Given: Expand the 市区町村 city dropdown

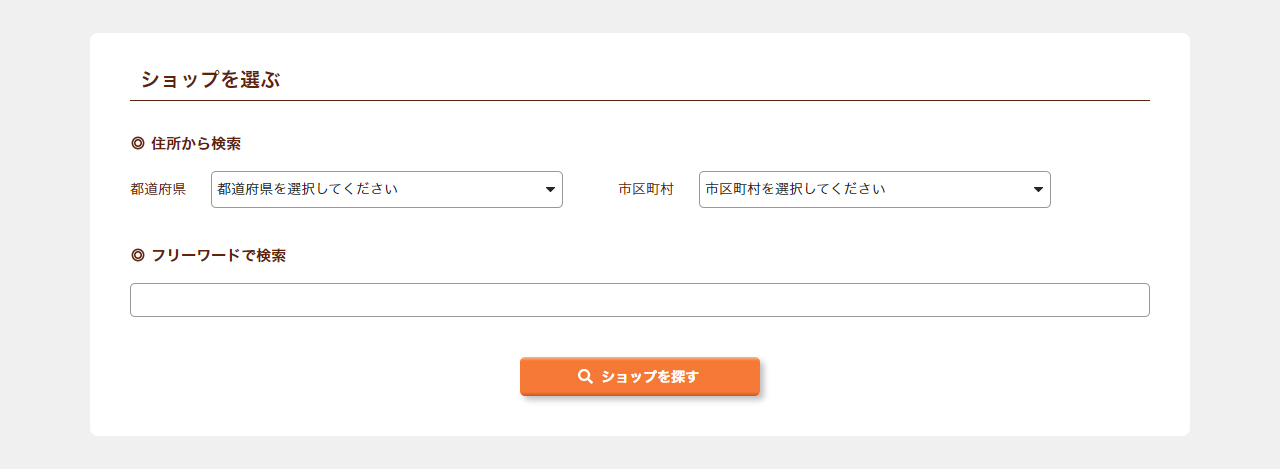Looking at the screenshot, I should 874,189.
